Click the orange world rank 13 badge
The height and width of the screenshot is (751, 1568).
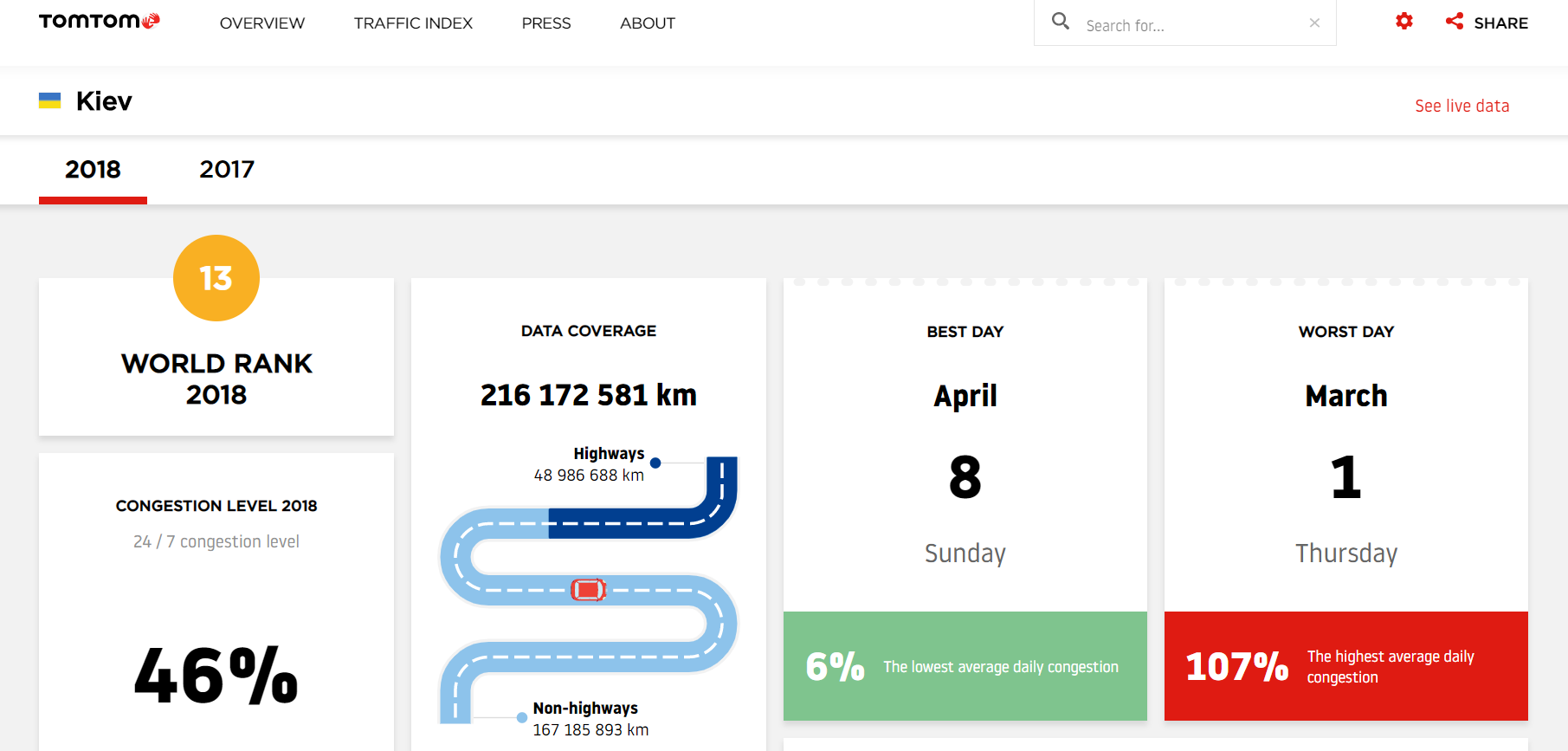pos(216,278)
